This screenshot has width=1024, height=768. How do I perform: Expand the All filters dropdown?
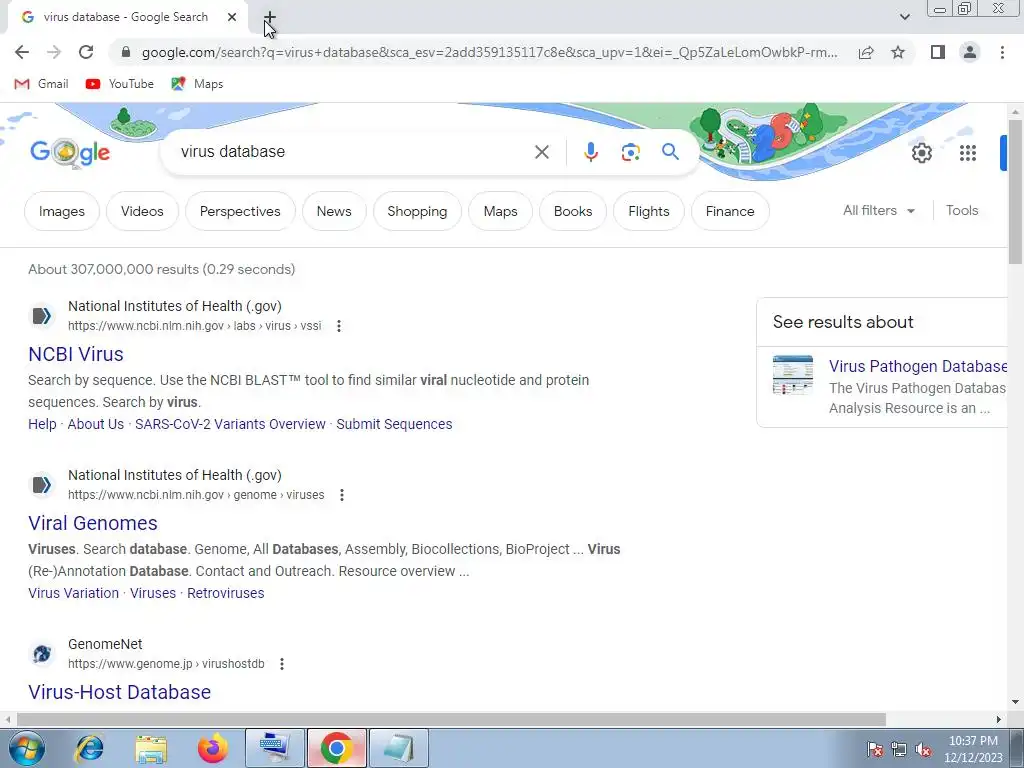point(879,210)
